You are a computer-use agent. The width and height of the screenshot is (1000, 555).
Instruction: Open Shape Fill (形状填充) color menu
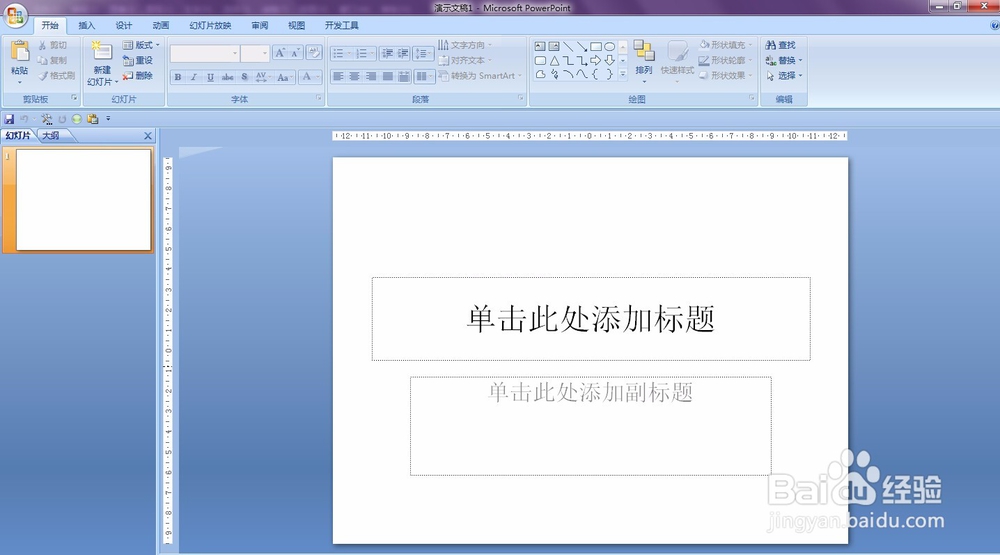726,45
